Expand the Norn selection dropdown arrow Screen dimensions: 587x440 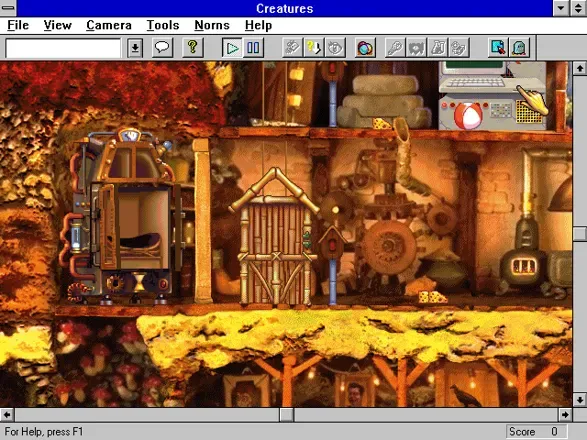point(135,48)
